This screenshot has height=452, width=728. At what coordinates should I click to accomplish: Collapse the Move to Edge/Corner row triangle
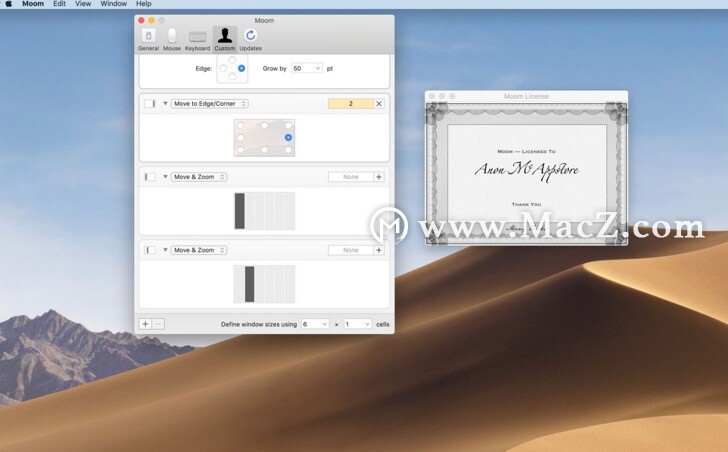[x=165, y=103]
